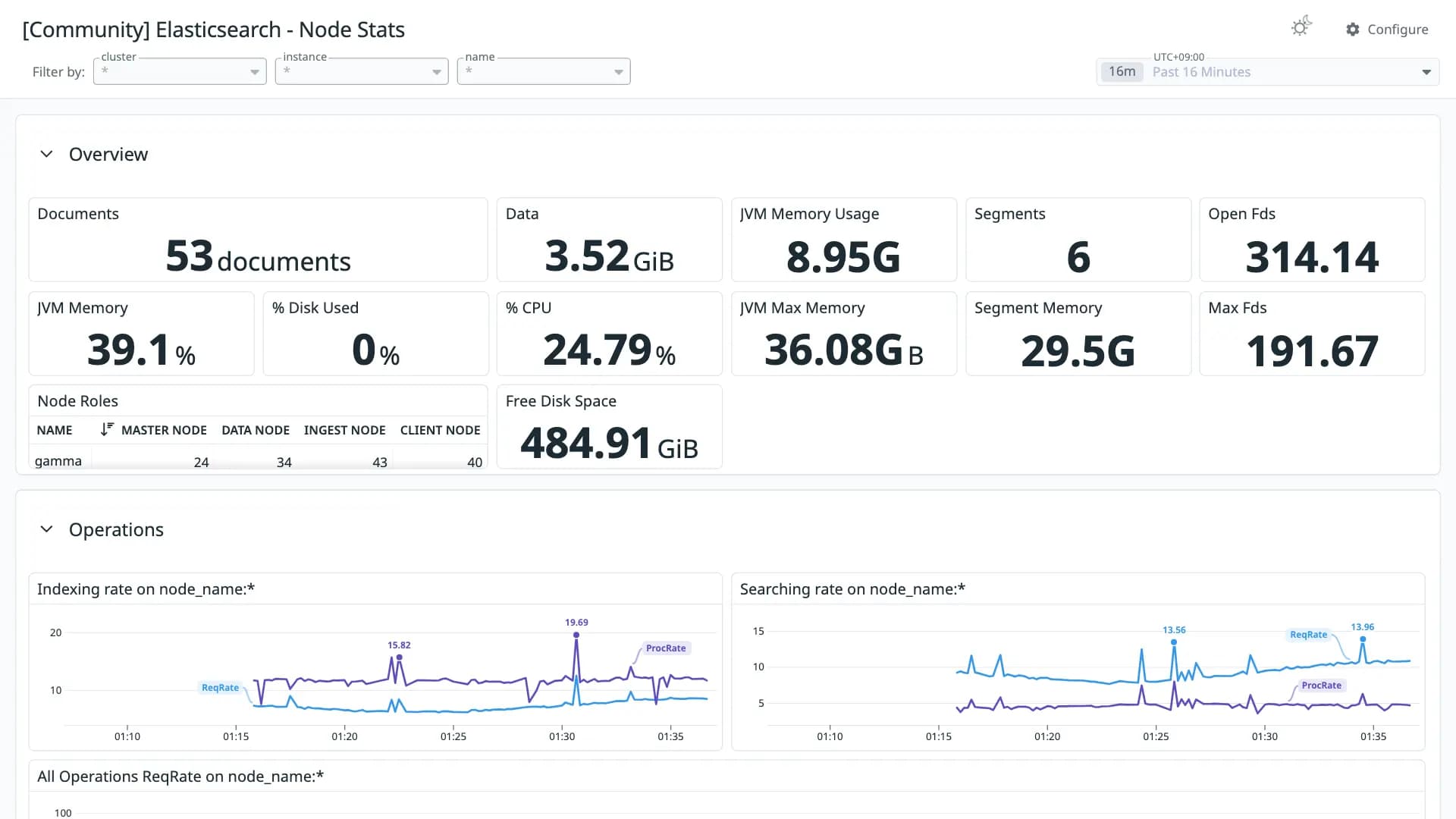Image resolution: width=1456 pixels, height=819 pixels.
Task: Click the Configure gear icon
Action: point(1353,29)
